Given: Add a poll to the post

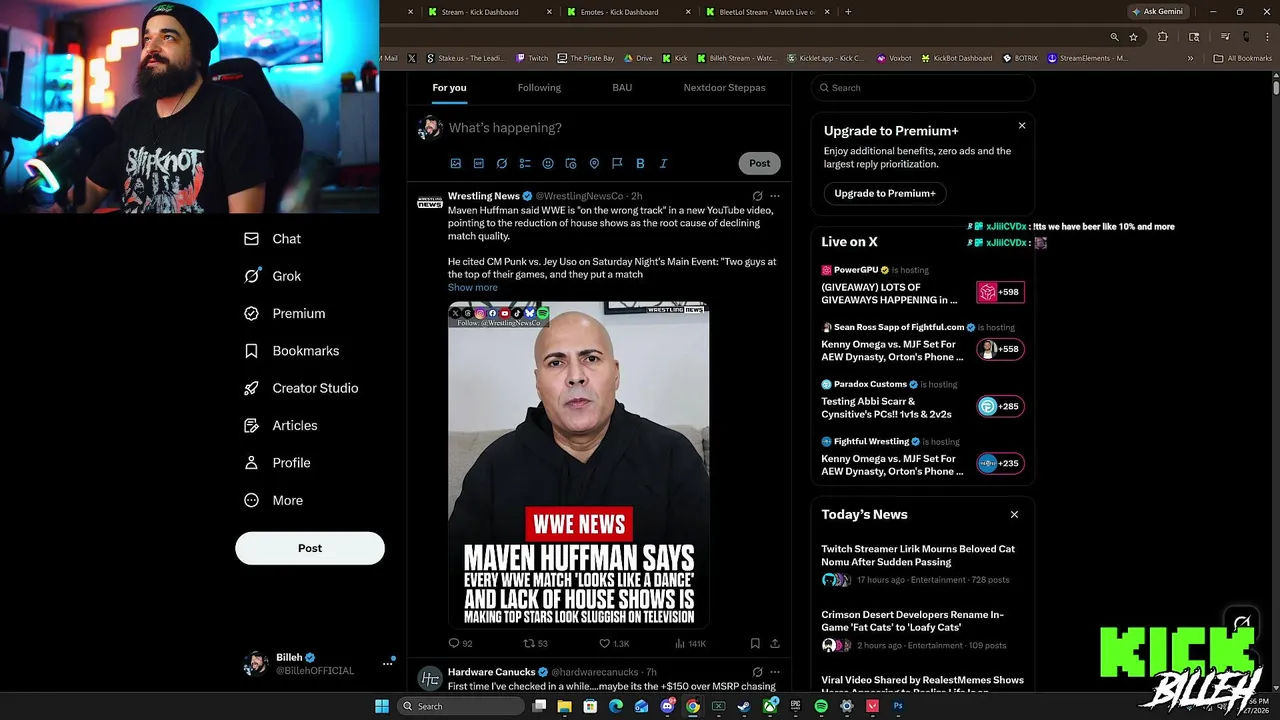Looking at the screenshot, I should click(x=525, y=163).
